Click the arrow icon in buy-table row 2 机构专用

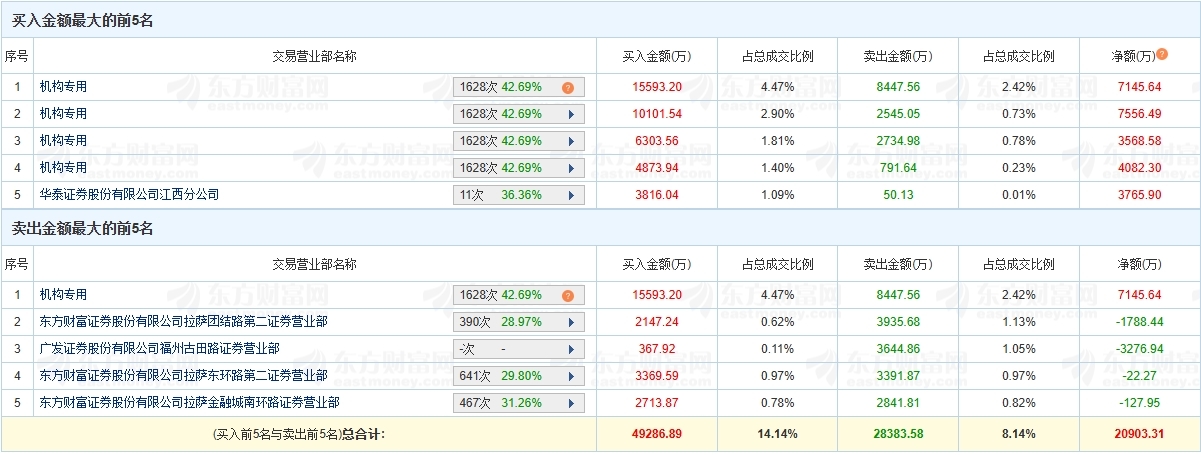pyautogui.click(x=571, y=114)
